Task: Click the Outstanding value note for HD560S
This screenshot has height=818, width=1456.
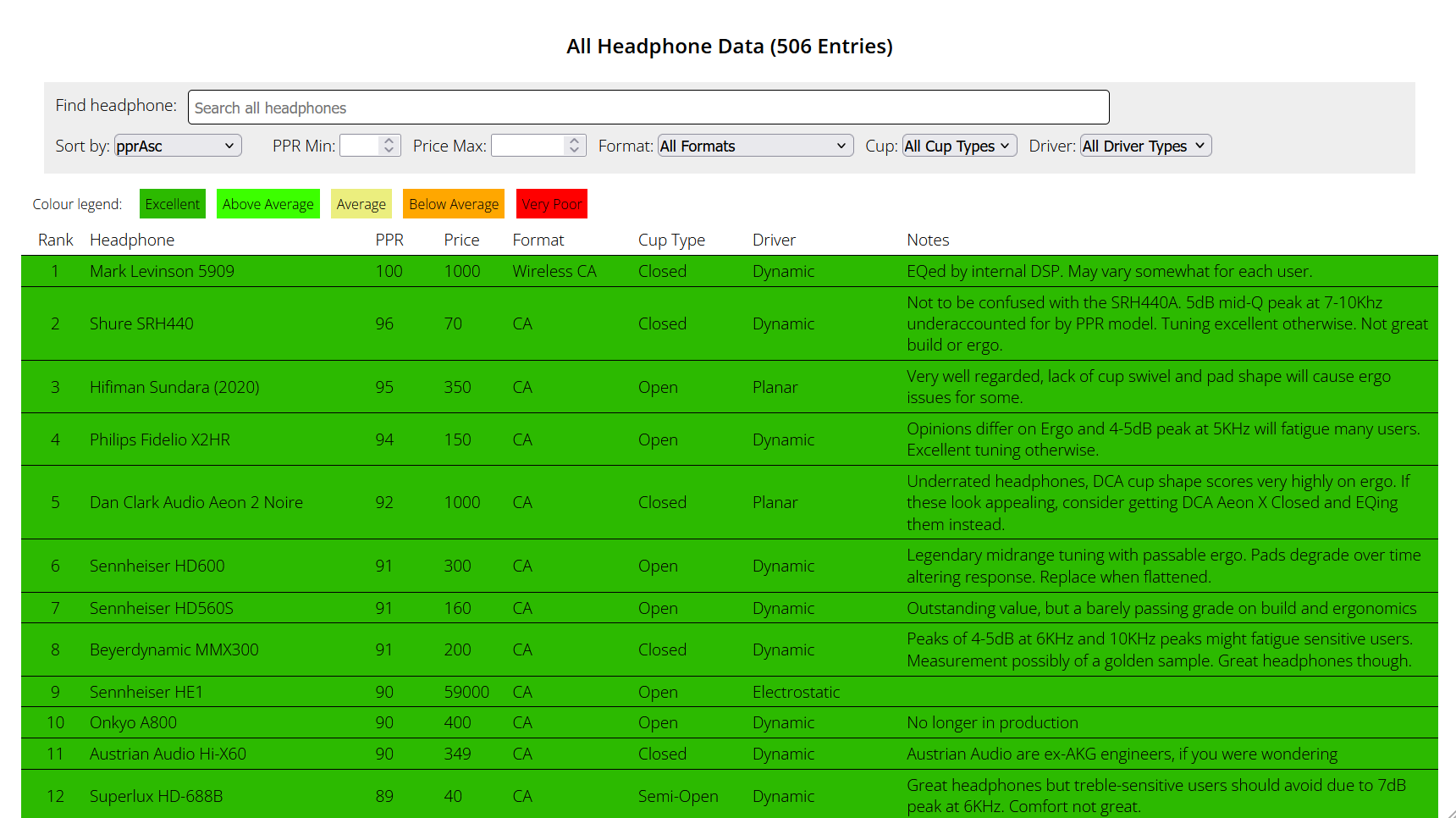Action: pyautogui.click(x=1161, y=608)
